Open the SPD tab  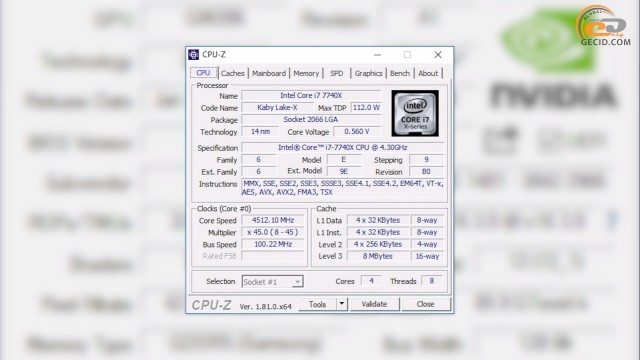(337, 73)
